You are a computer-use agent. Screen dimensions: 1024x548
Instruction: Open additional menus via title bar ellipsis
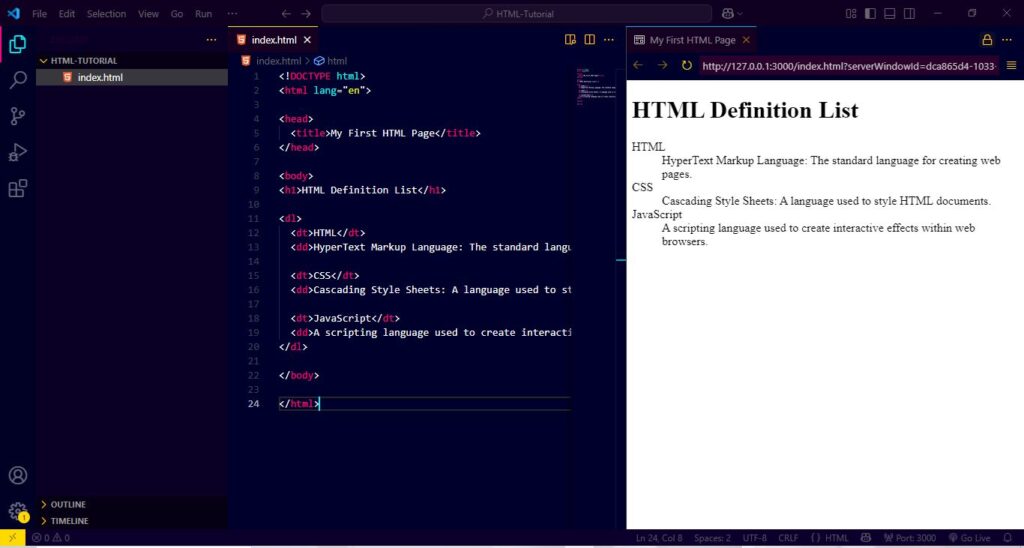[232, 13]
